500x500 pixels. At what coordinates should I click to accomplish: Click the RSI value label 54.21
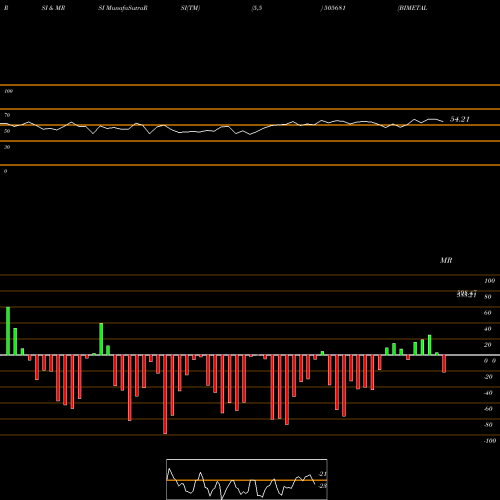click(x=460, y=119)
